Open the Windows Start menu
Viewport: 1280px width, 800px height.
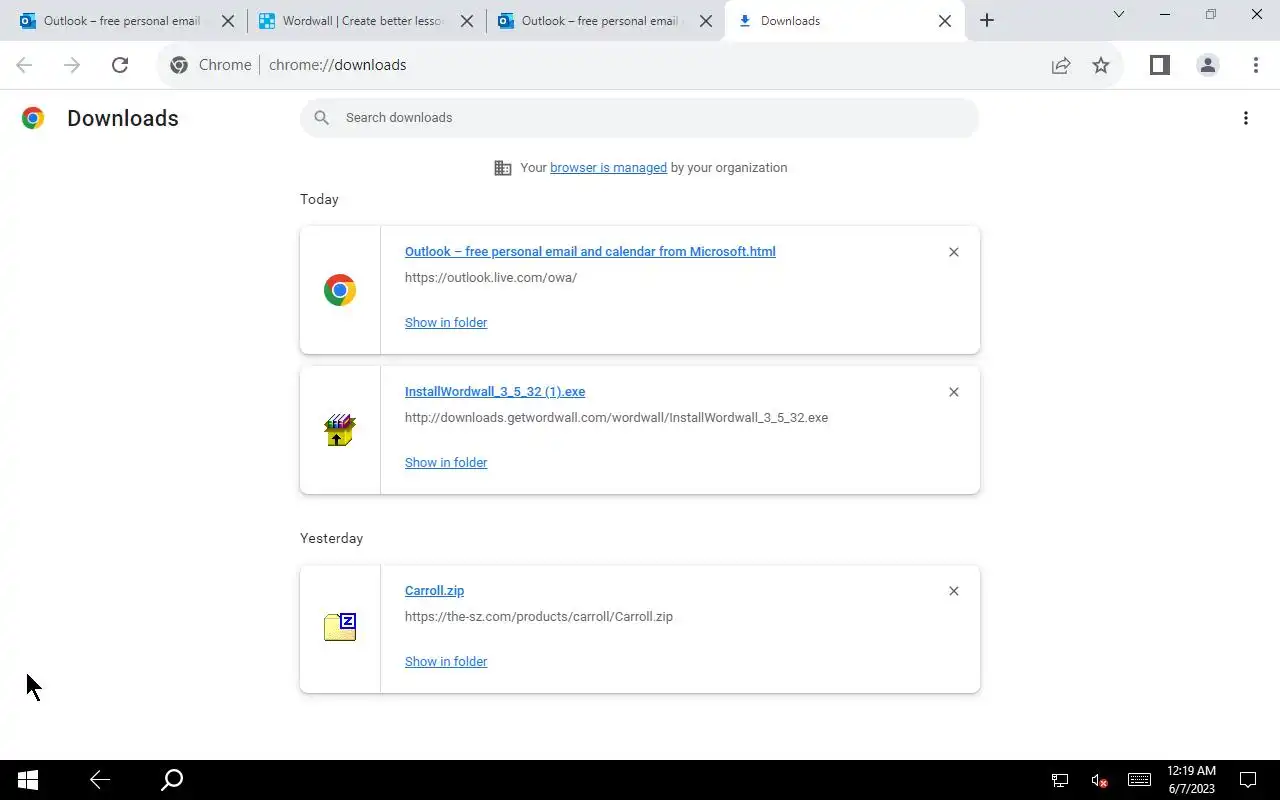[x=28, y=780]
